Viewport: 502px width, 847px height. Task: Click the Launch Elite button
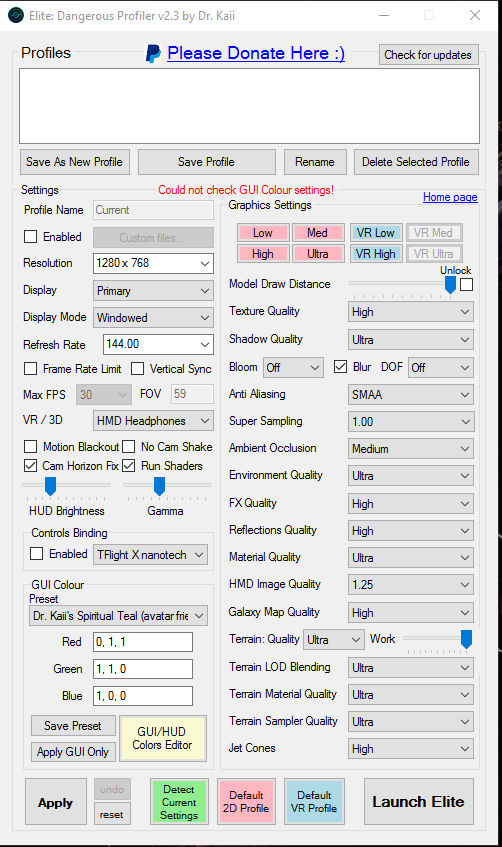pyautogui.click(x=419, y=802)
